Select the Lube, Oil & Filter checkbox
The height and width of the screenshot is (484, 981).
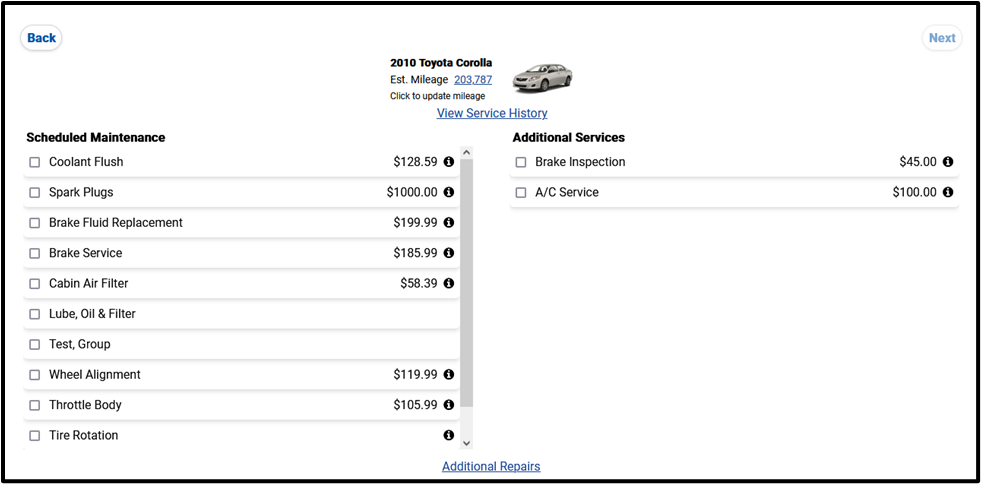coord(35,314)
